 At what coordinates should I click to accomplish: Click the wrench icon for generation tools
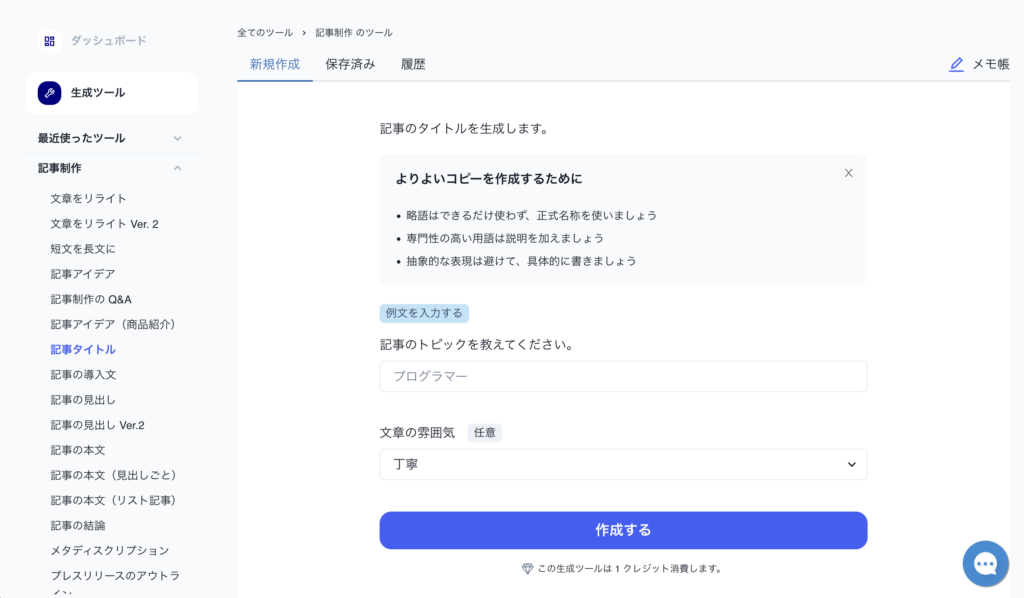pos(49,93)
